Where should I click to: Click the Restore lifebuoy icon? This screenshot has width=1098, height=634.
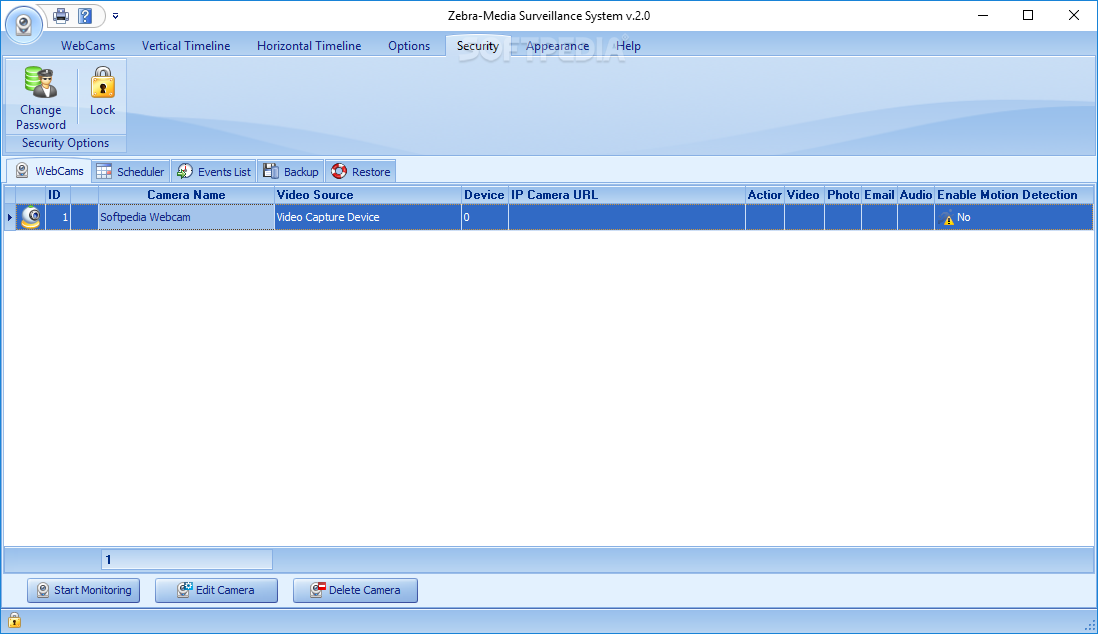click(339, 171)
